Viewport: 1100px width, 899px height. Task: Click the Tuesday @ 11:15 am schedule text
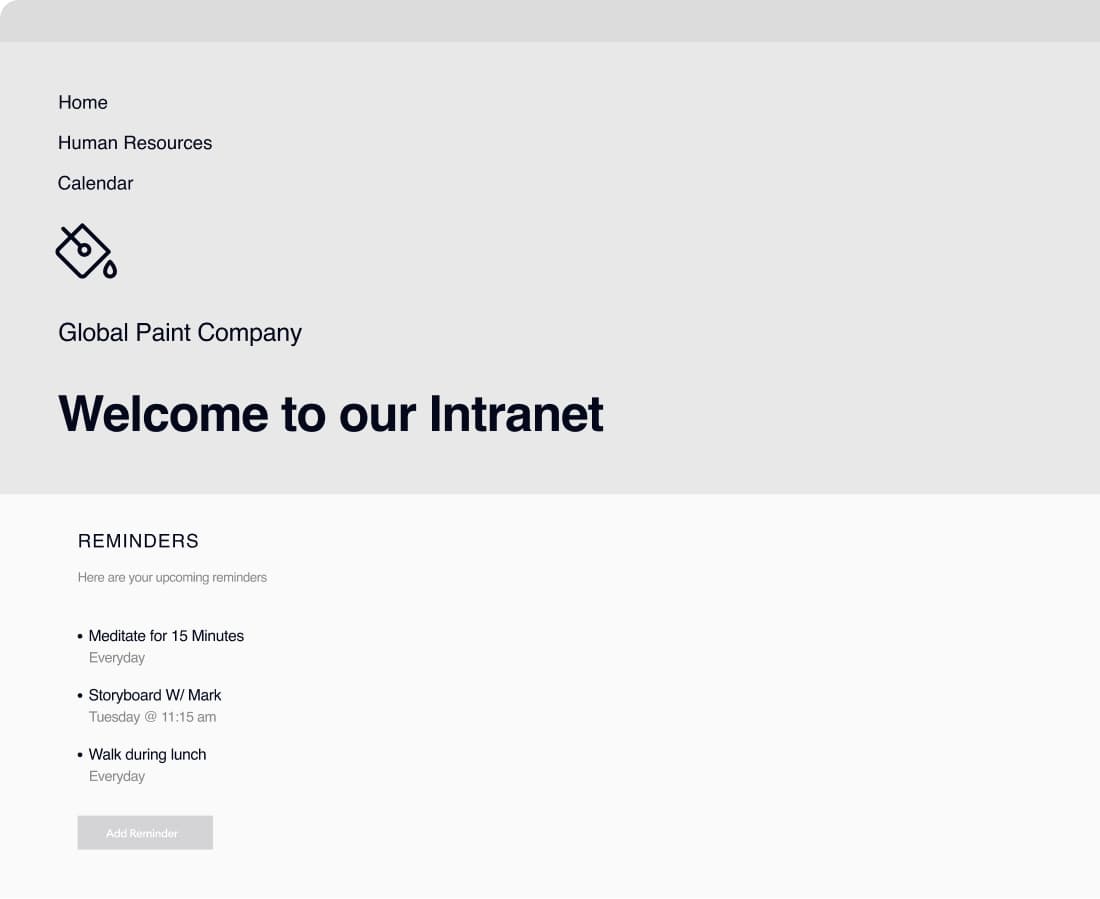tap(153, 717)
